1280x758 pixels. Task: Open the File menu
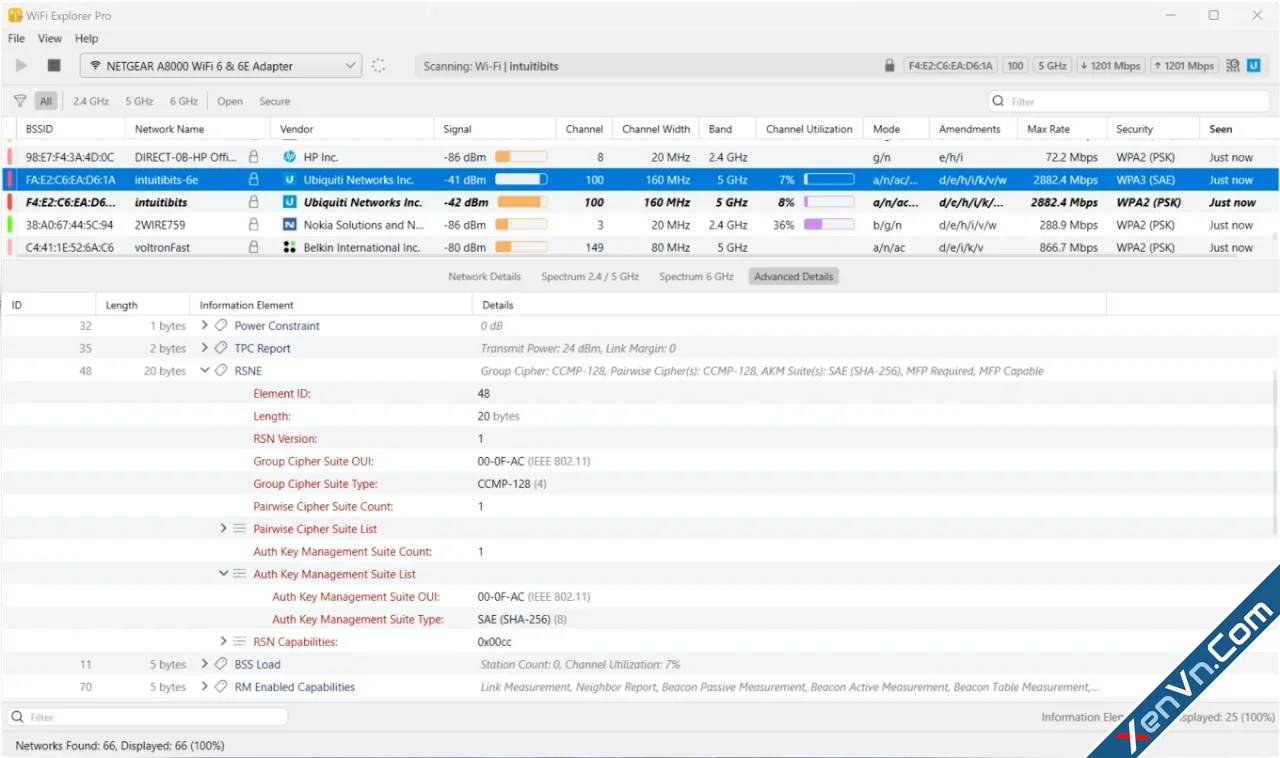coord(16,38)
